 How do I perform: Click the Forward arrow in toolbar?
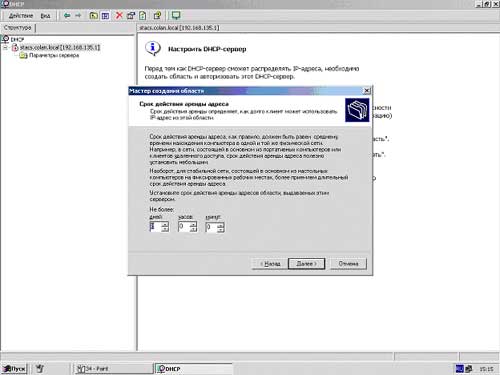pos(78,16)
